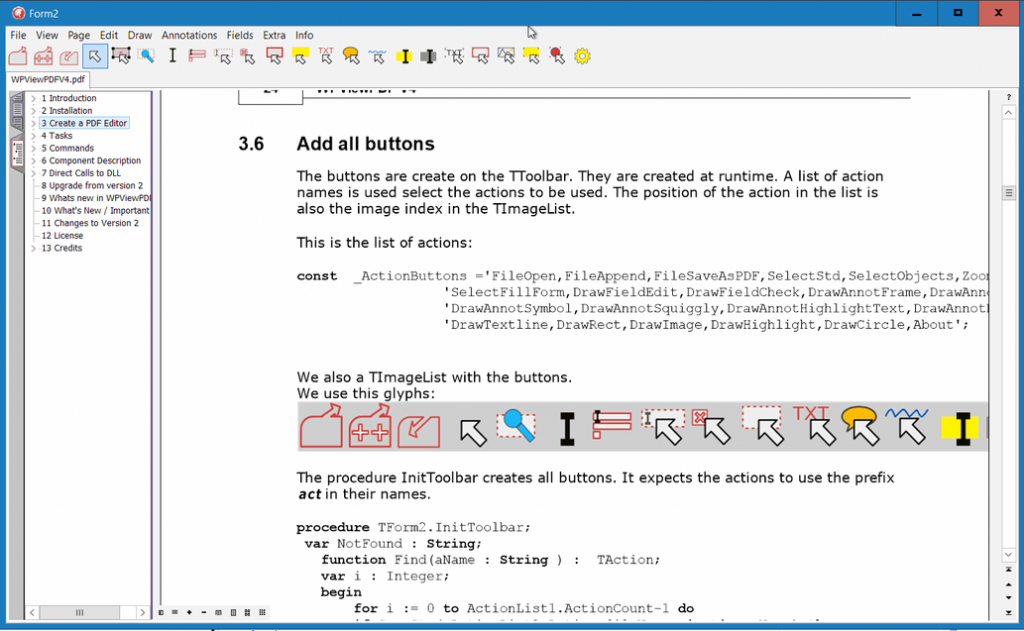The image size is (1024, 631).
Task: Jump to '8 Upgrade from version 2' bookmark
Action: tap(92, 186)
